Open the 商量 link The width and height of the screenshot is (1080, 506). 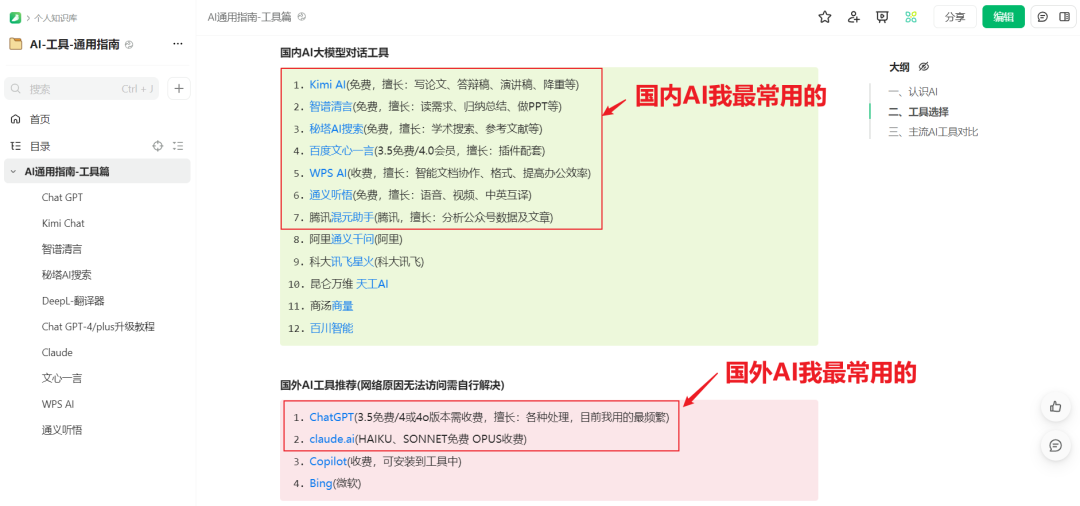click(x=342, y=306)
